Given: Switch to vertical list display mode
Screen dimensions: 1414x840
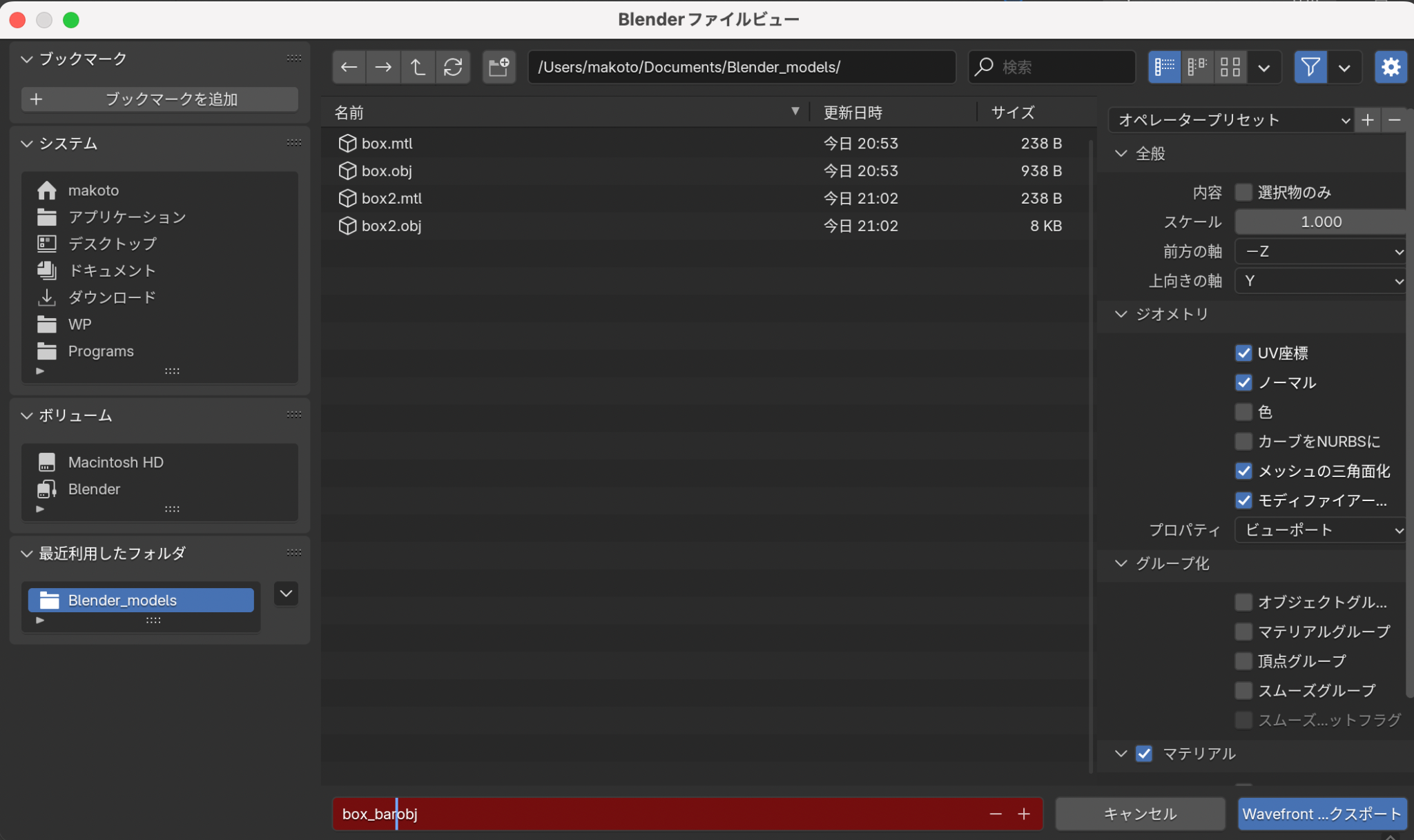Looking at the screenshot, I should click(x=1164, y=67).
